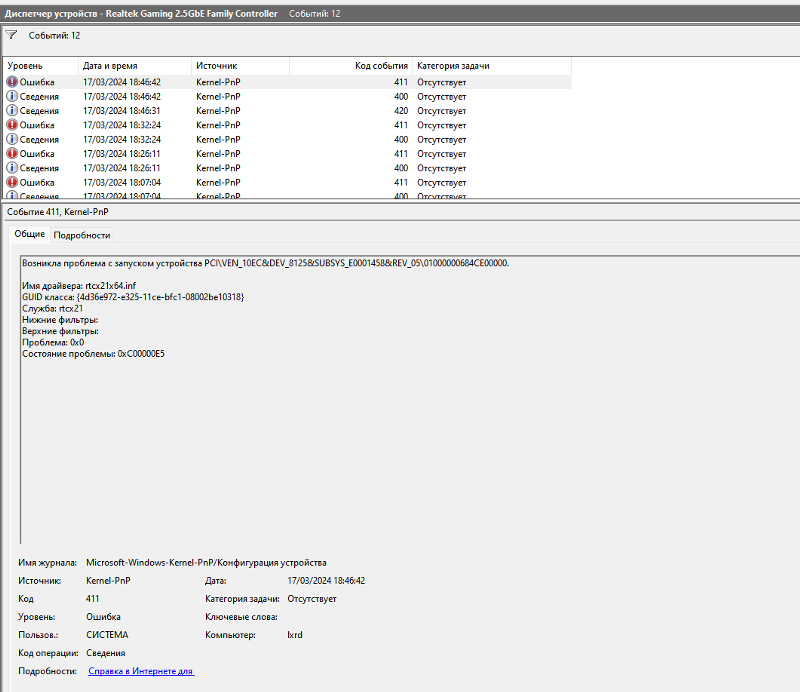Click error icon of the 18:32:24 event
This screenshot has height=692, width=800.
12,125
